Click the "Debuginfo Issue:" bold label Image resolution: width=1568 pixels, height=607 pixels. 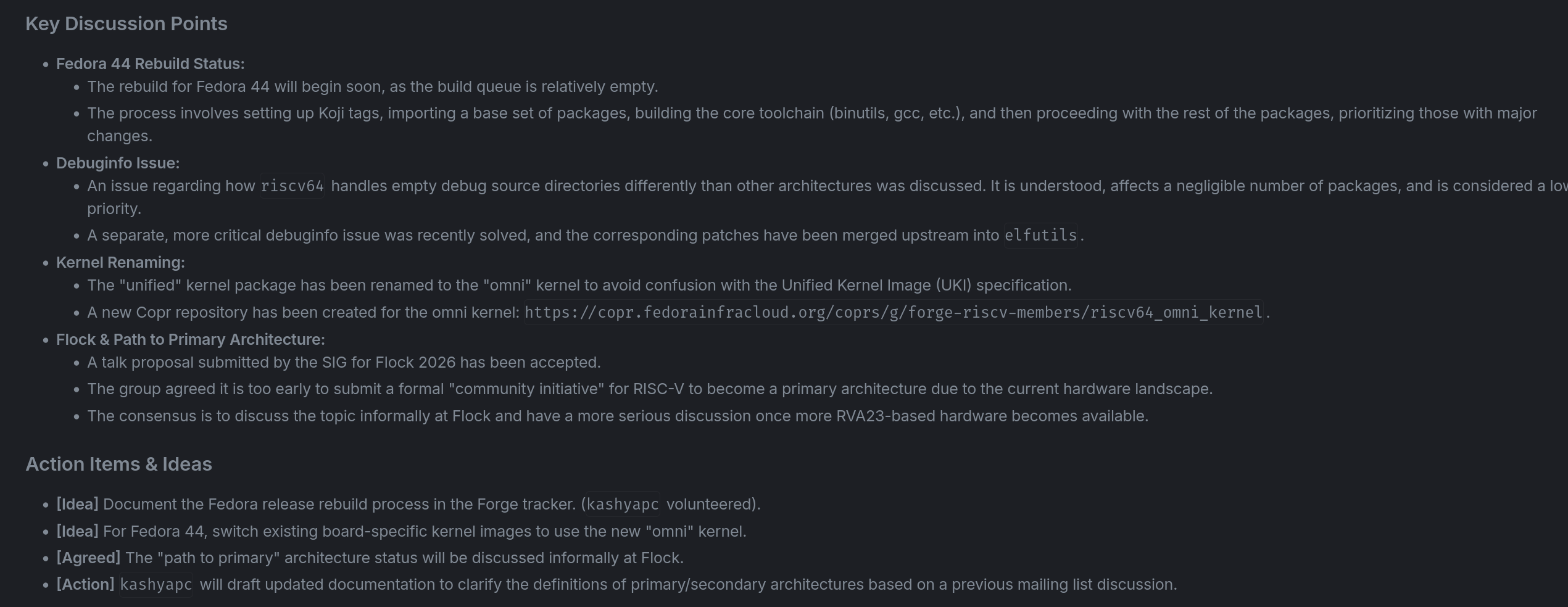118,163
